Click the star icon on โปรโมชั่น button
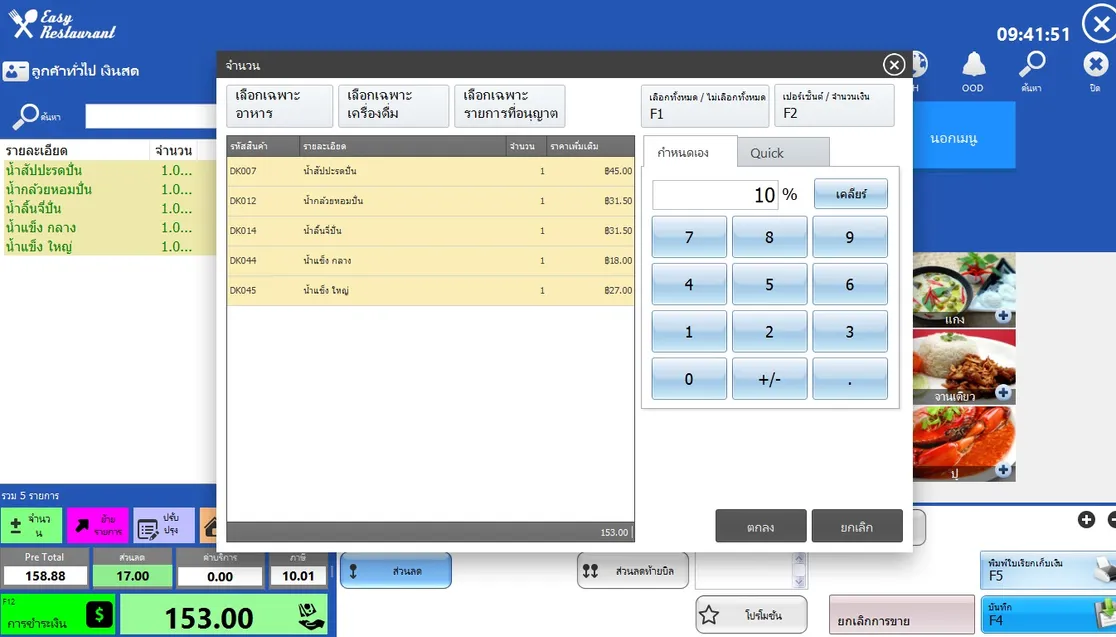The height and width of the screenshot is (637, 1116). [709, 616]
